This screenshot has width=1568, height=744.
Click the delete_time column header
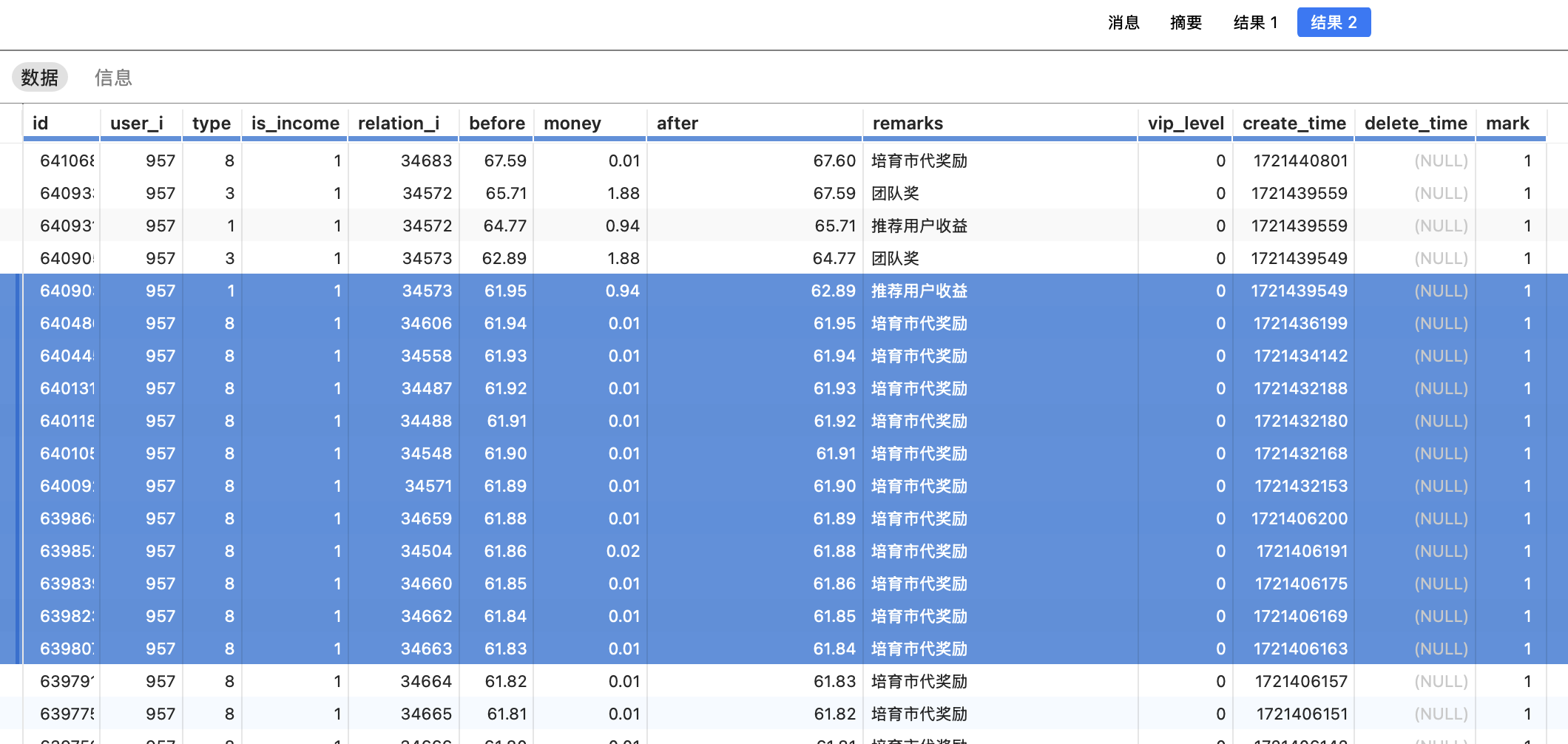click(1416, 124)
